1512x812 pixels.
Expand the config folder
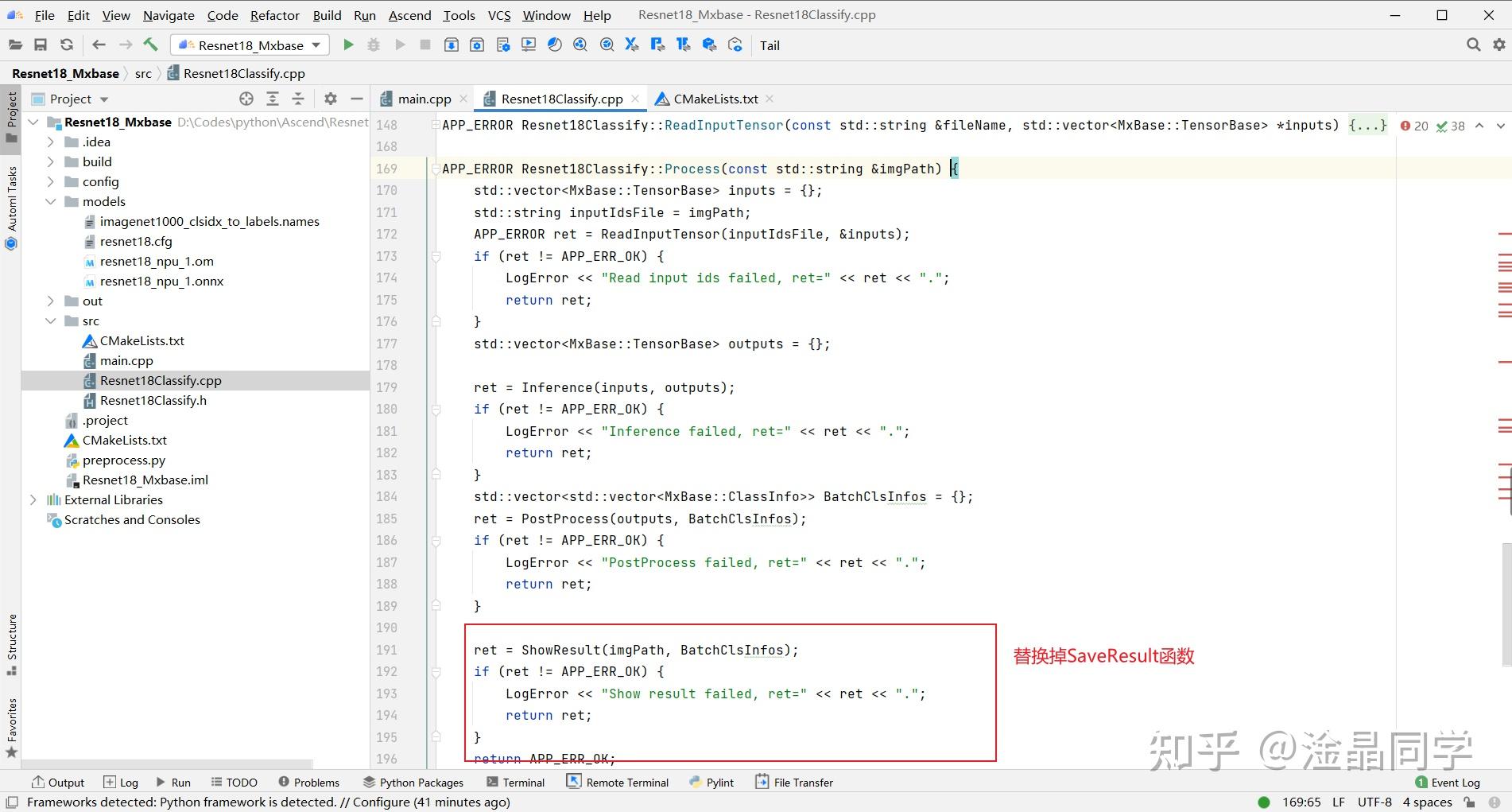pyautogui.click(x=51, y=181)
